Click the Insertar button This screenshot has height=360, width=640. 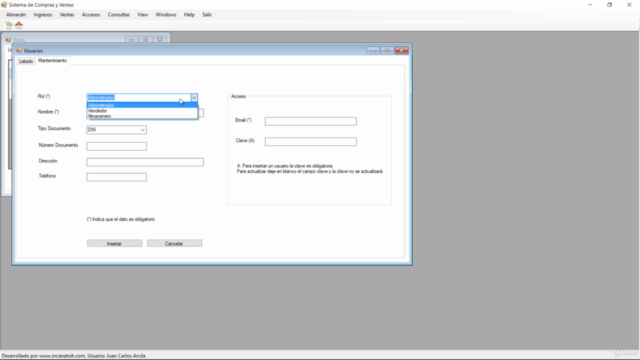click(x=114, y=243)
